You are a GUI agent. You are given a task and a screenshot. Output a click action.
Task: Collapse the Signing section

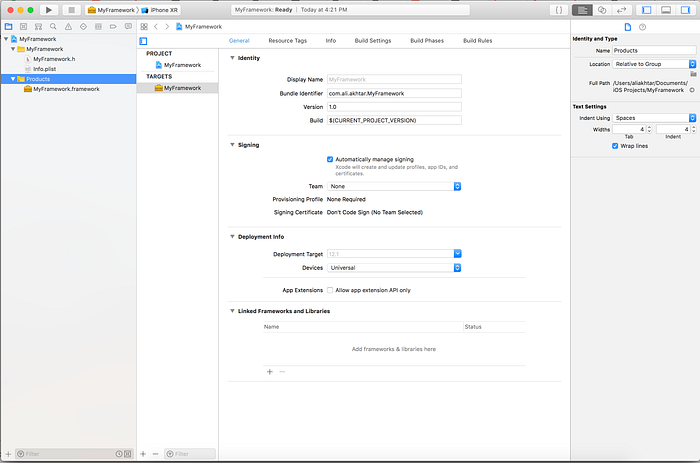(232, 145)
